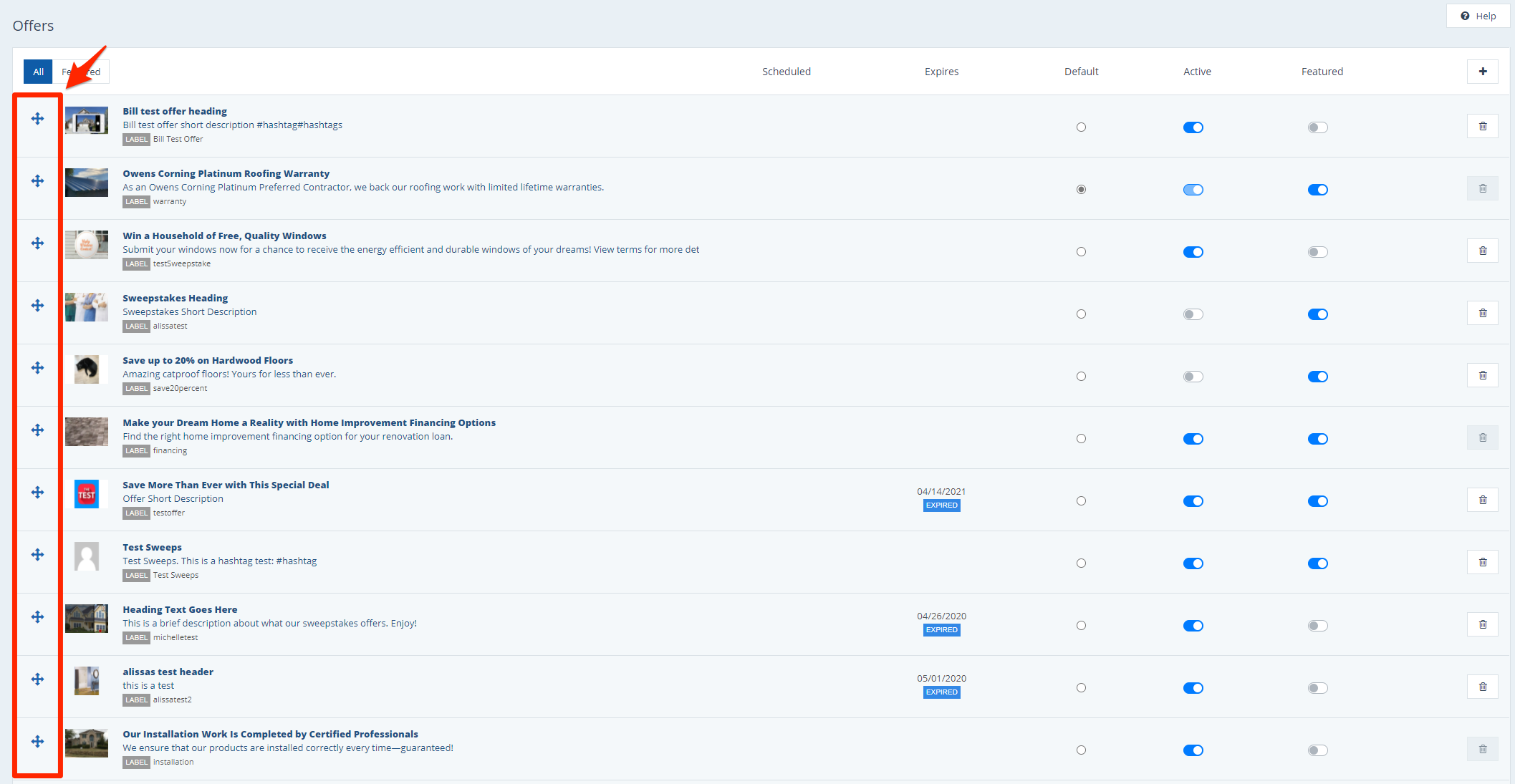
Task: Click trash icon for Sweepstakes Heading
Action: coord(1482,314)
